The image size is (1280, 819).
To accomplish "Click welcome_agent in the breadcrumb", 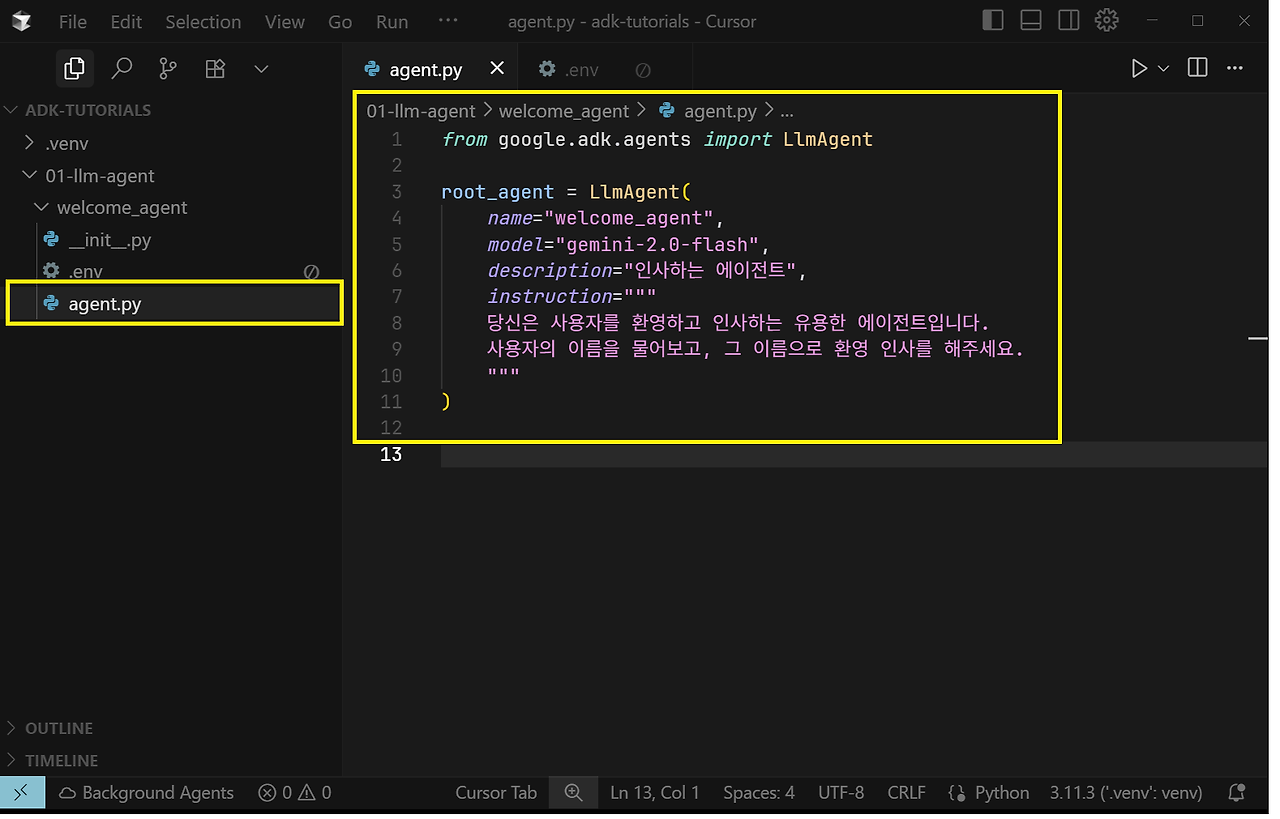I will point(564,111).
